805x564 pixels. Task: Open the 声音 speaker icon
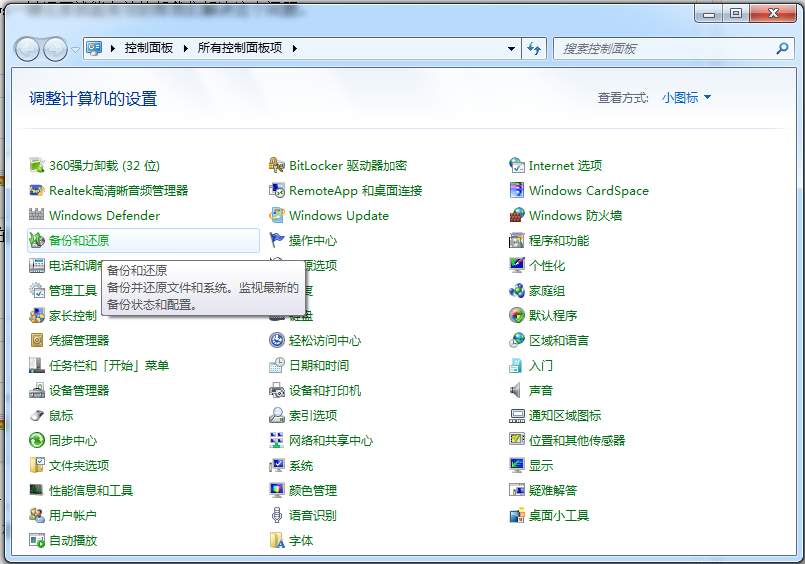click(517, 390)
